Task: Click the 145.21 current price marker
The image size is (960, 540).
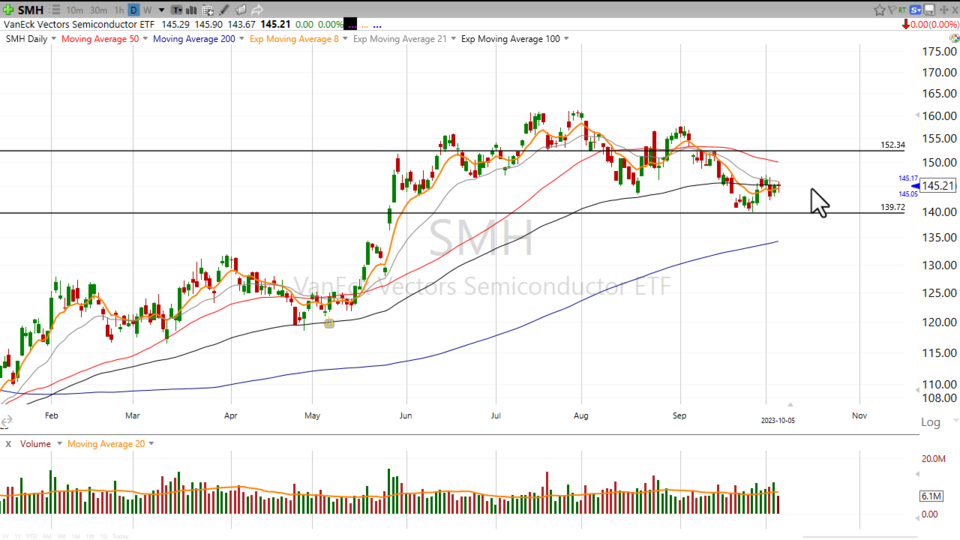Action: click(937, 186)
